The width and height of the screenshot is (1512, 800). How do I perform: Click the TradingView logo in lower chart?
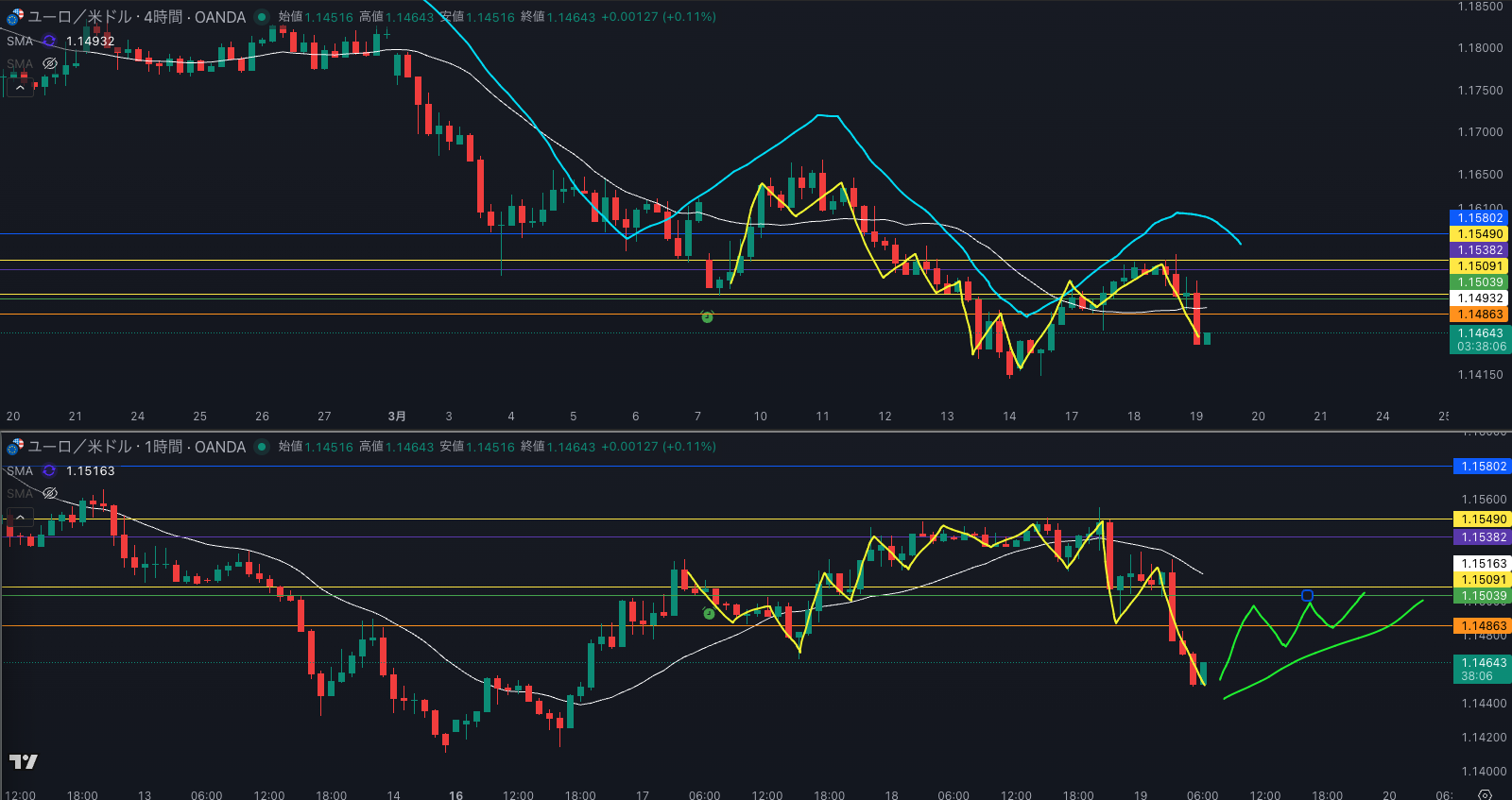point(24,761)
